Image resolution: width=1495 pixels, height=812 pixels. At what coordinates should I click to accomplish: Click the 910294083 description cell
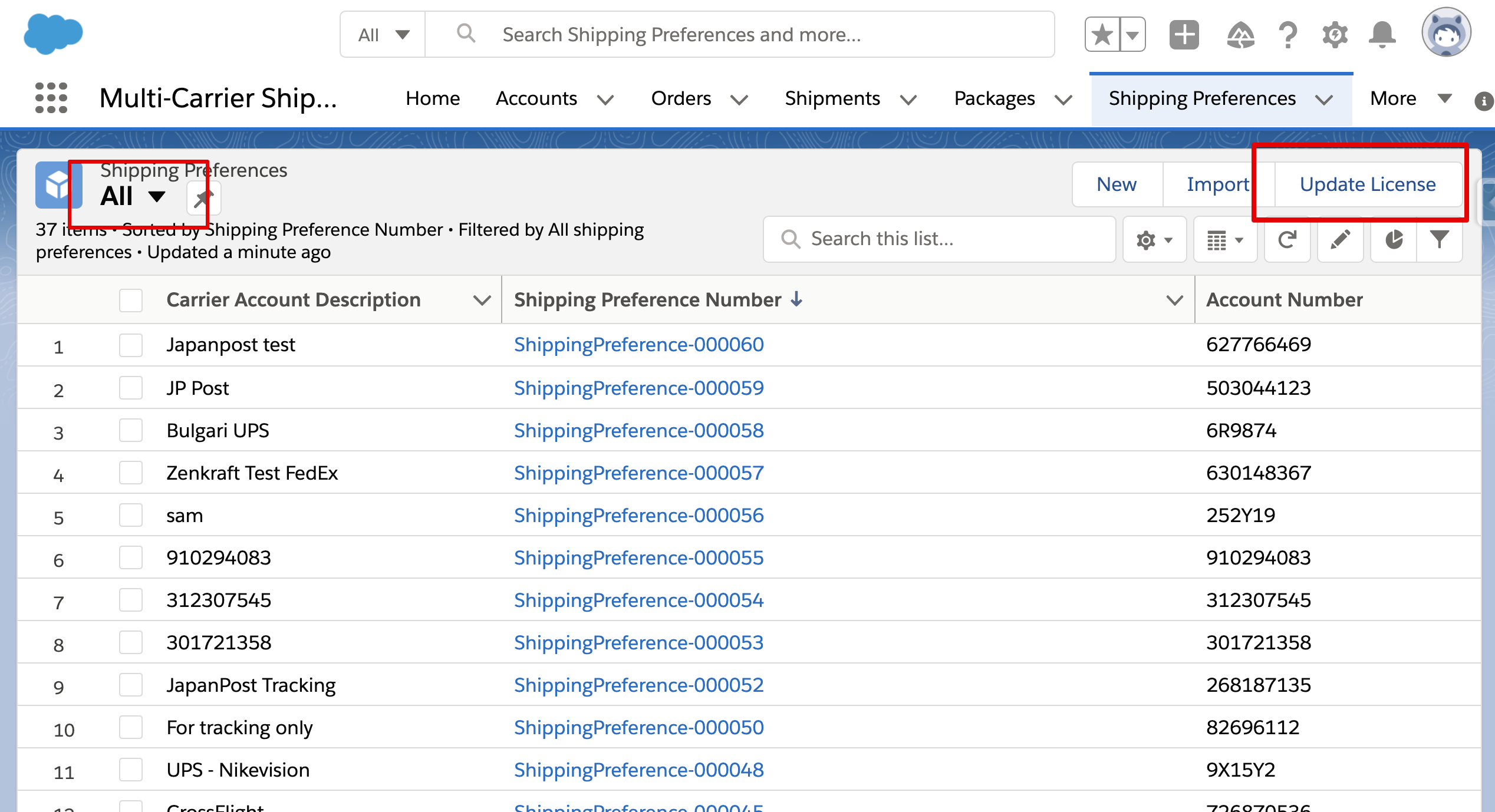[x=218, y=558]
